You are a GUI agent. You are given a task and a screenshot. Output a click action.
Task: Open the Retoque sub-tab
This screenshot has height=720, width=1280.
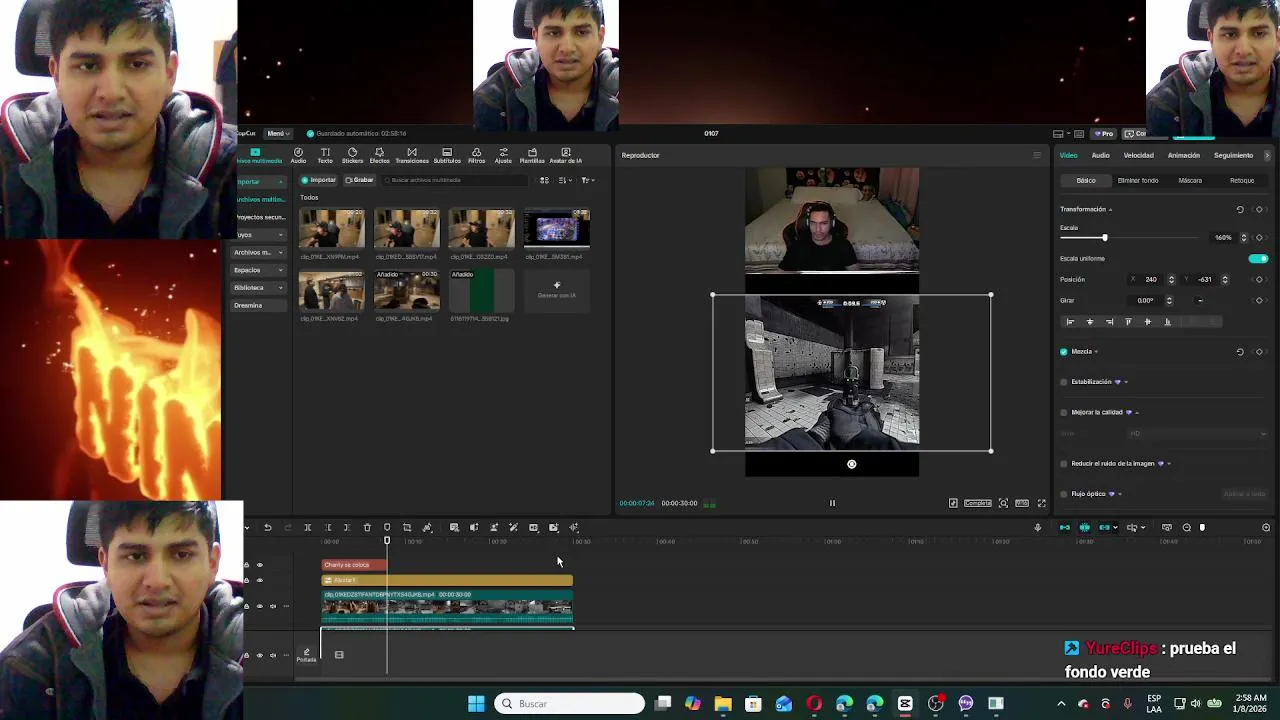click(x=1242, y=181)
